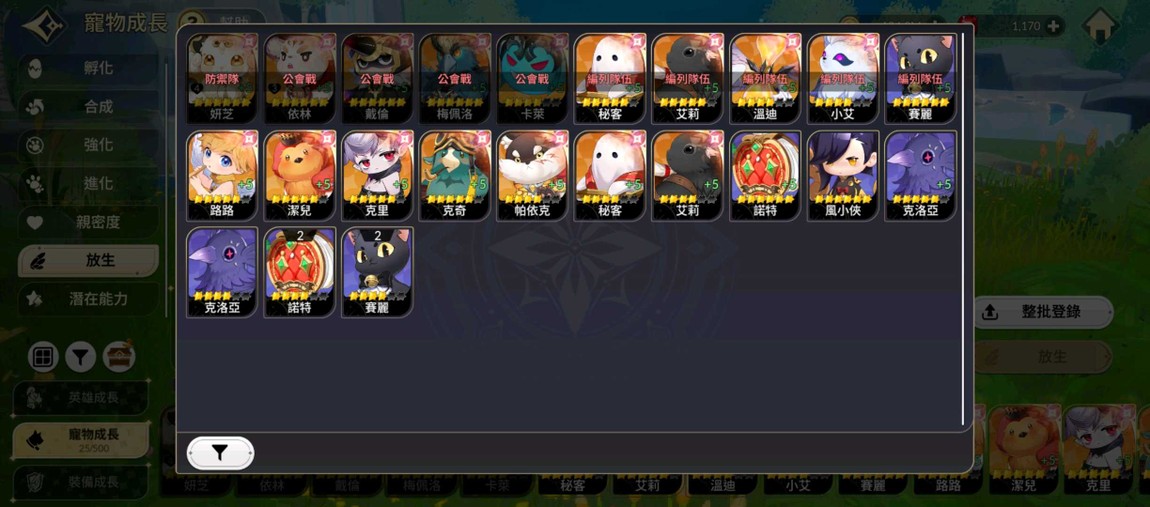
Task: Select 諾特 card with count 2
Action: click(x=300, y=272)
